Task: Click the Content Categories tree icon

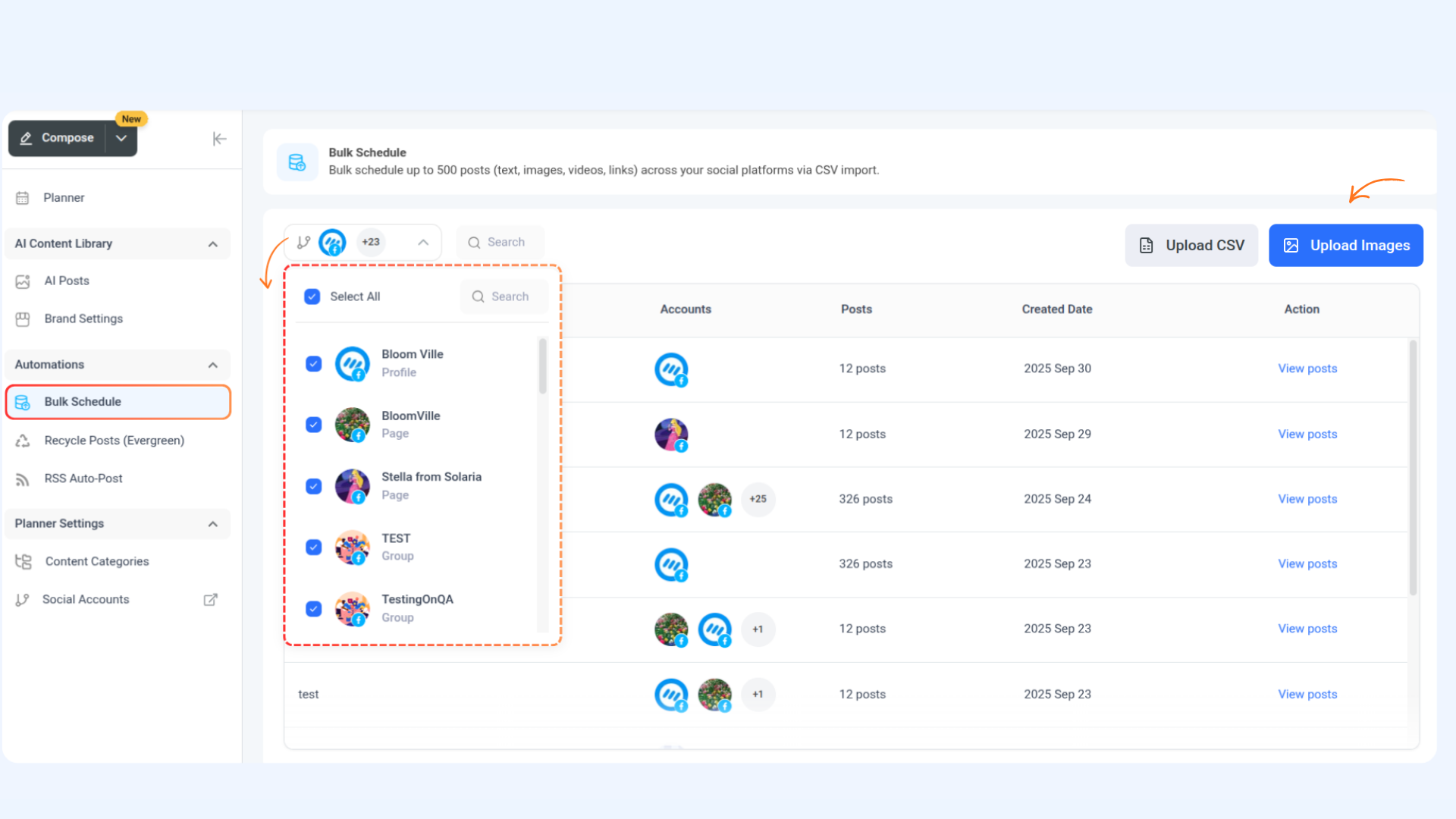Action: pyautogui.click(x=24, y=562)
